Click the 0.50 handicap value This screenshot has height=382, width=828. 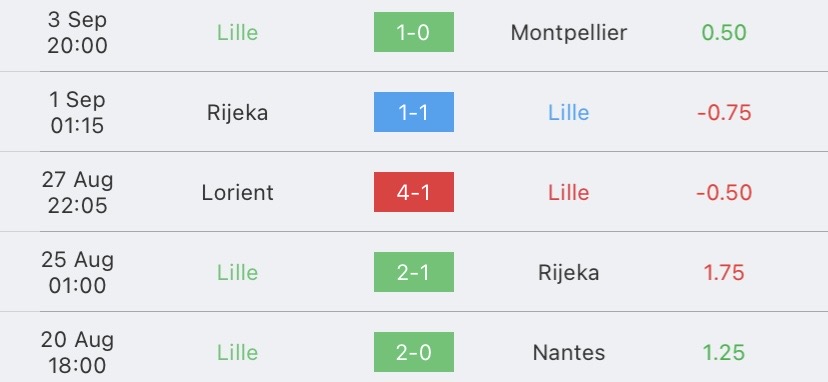[724, 33]
